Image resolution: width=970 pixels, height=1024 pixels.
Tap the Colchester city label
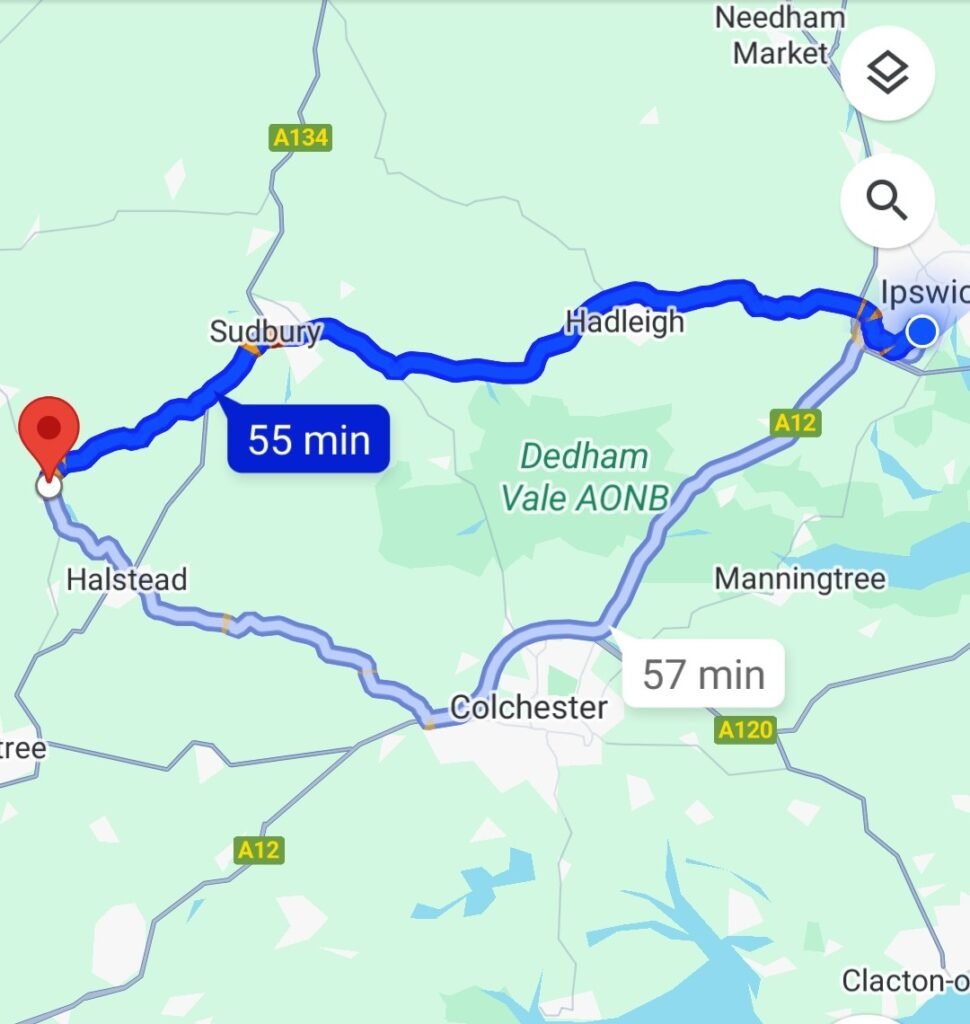point(528,708)
